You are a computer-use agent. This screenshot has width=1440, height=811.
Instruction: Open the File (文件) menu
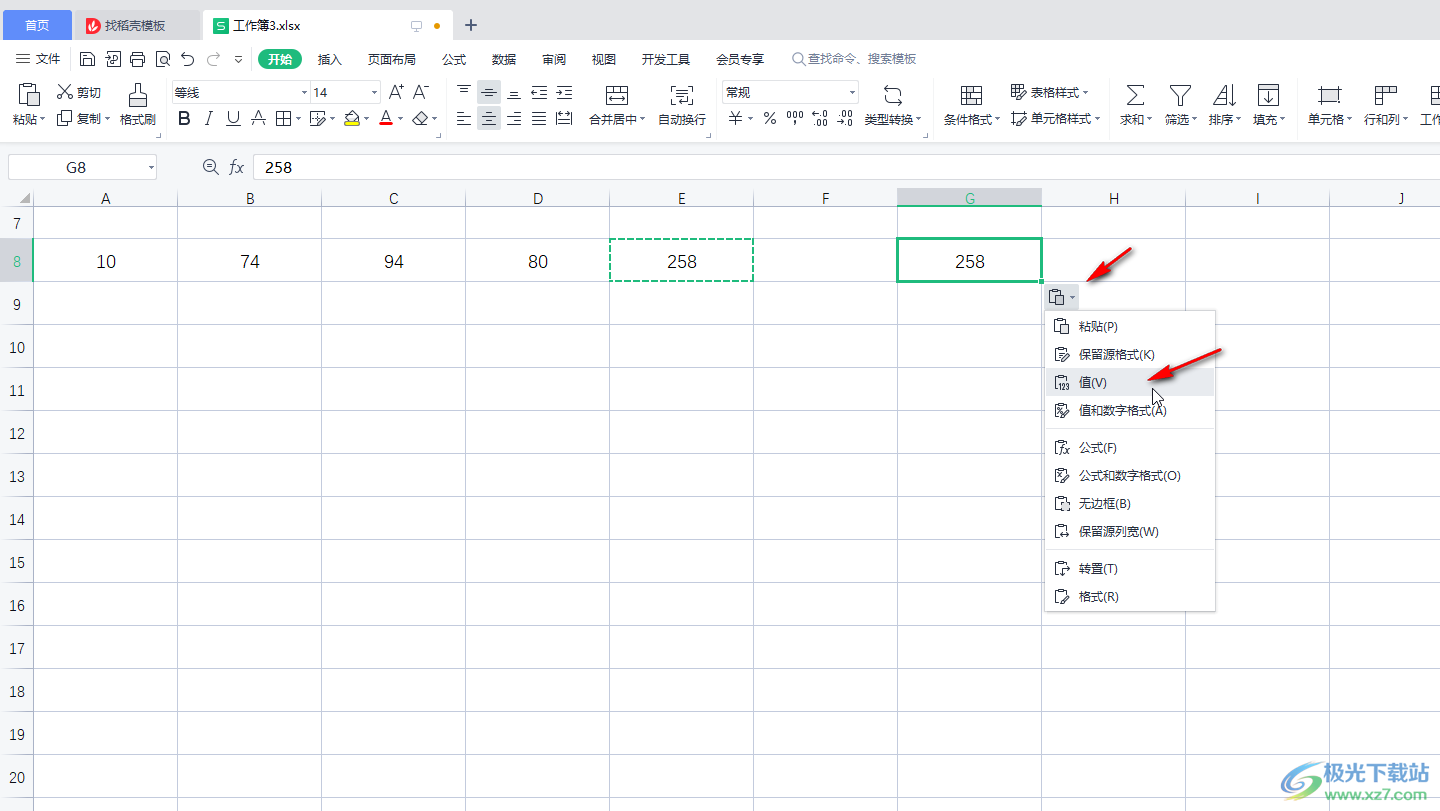click(x=38, y=59)
